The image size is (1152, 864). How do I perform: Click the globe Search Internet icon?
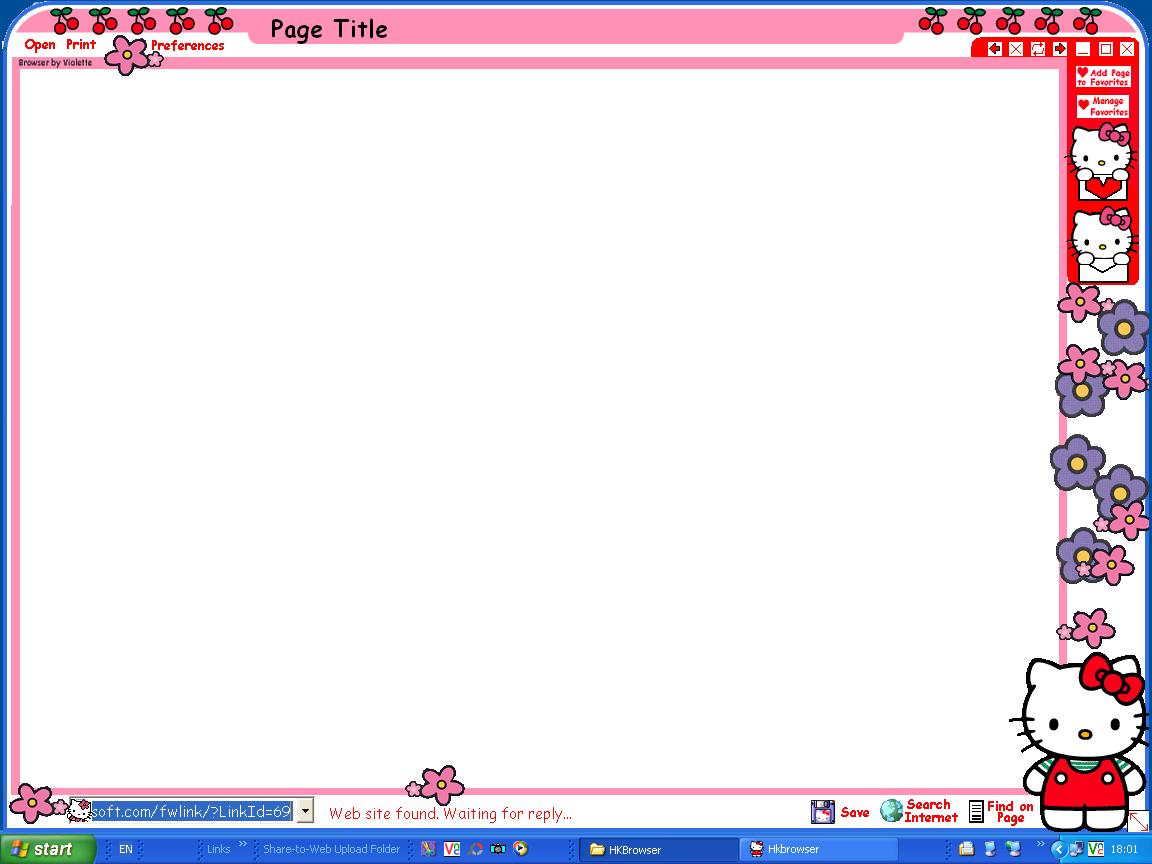coord(891,811)
